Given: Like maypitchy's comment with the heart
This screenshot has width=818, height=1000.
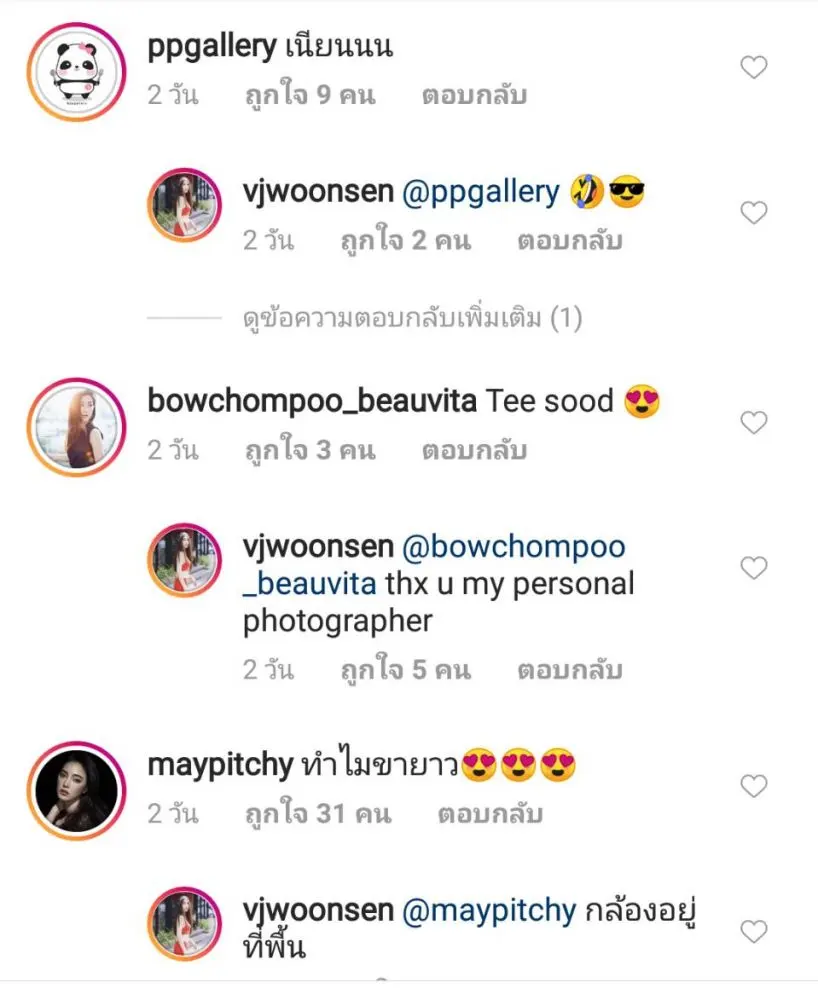Looking at the screenshot, I should (x=753, y=786).
